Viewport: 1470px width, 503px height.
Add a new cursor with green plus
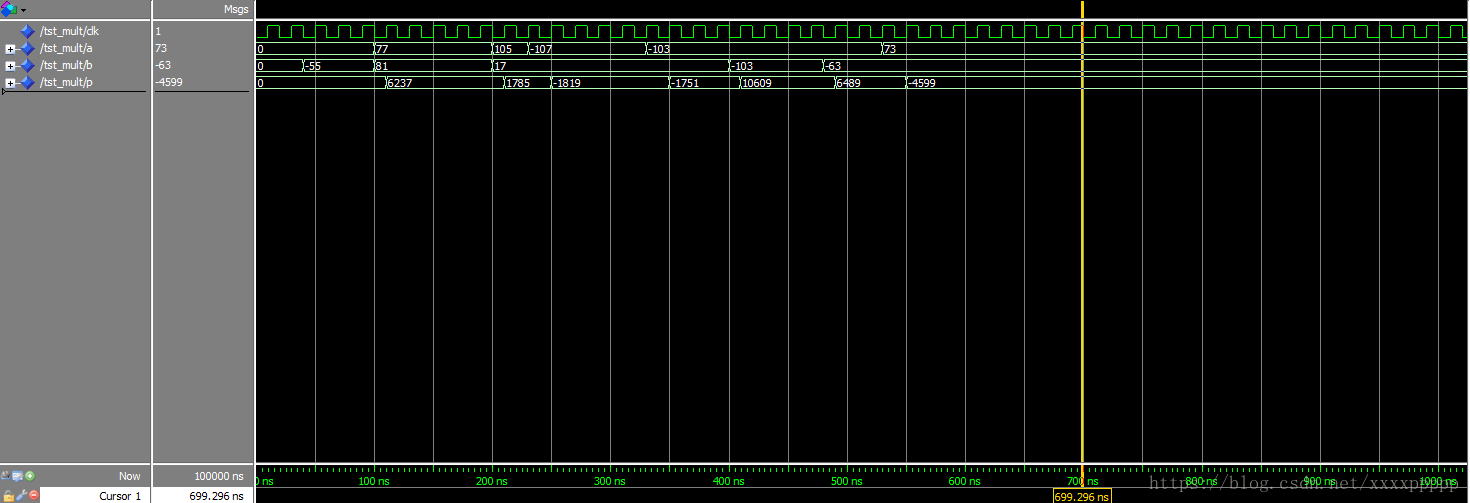[x=30, y=476]
